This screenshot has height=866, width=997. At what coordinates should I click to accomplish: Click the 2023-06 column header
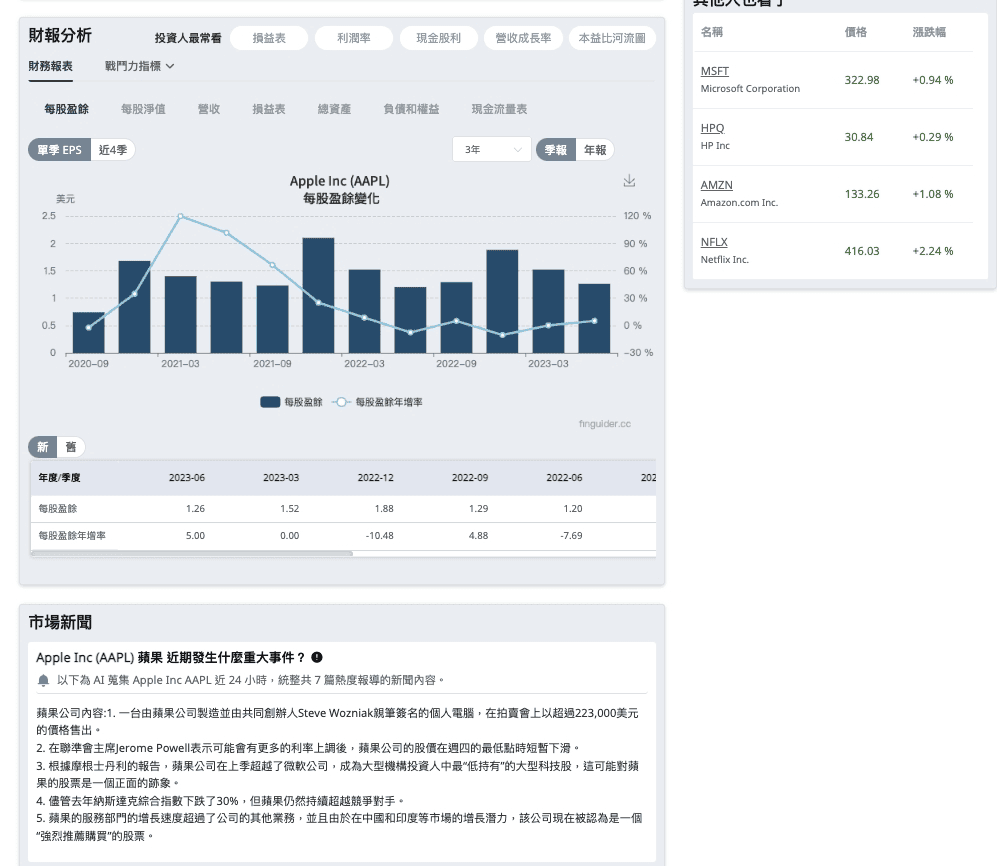click(187, 478)
